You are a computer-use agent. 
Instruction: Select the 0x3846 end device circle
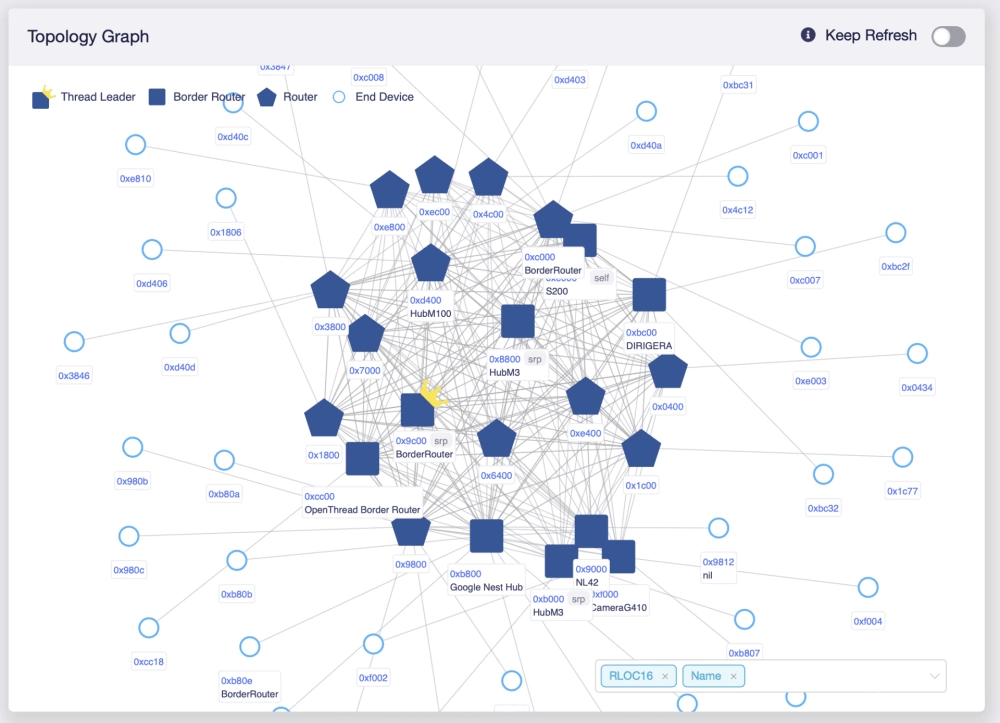click(74, 342)
